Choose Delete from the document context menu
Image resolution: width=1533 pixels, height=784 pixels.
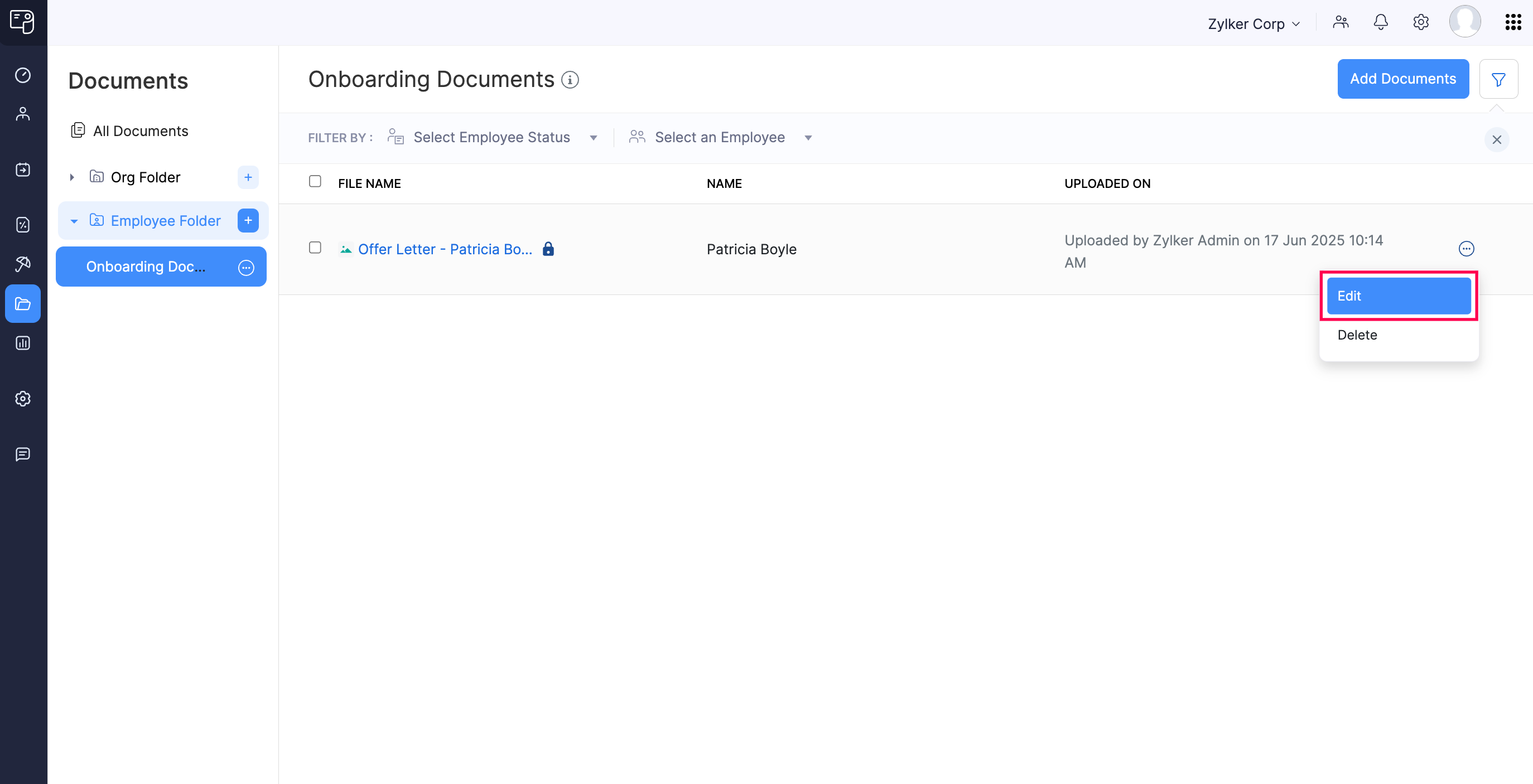coord(1357,335)
